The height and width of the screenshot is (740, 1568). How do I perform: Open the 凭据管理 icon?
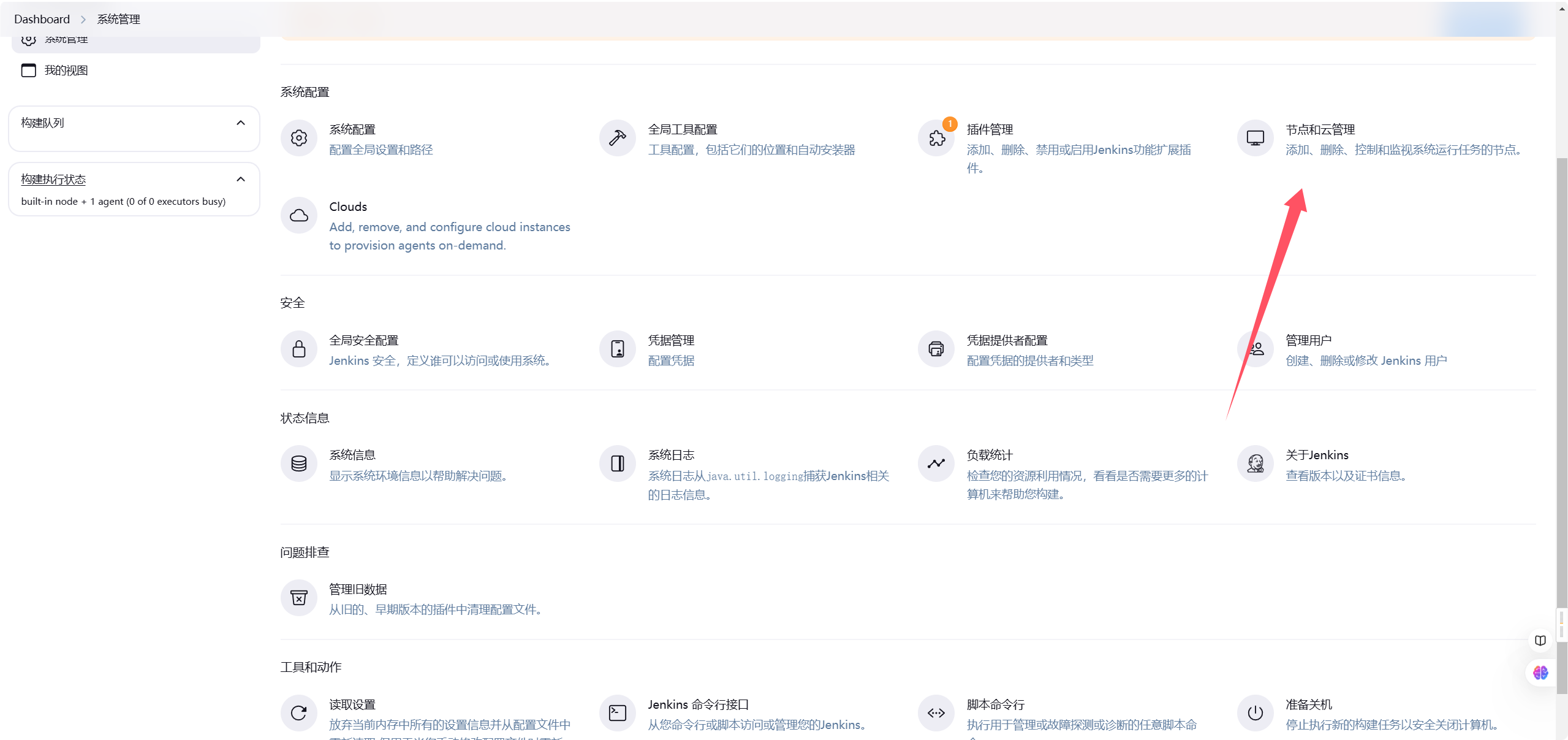coord(617,349)
